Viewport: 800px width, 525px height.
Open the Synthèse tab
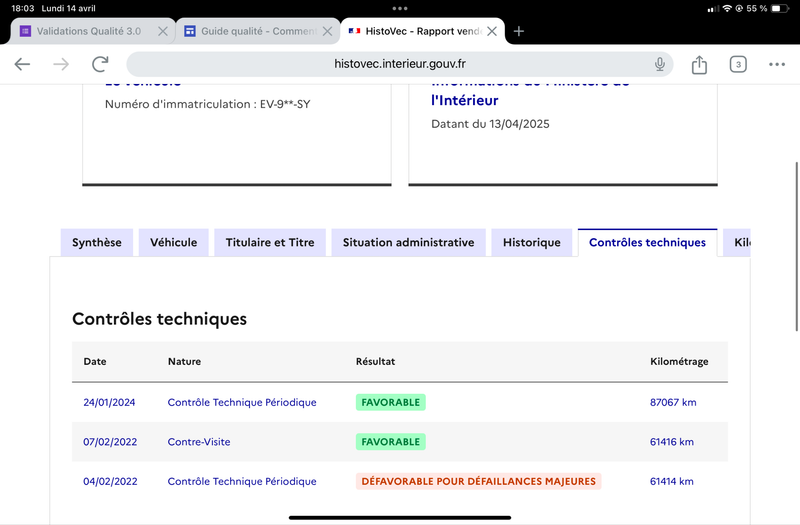(x=97, y=242)
